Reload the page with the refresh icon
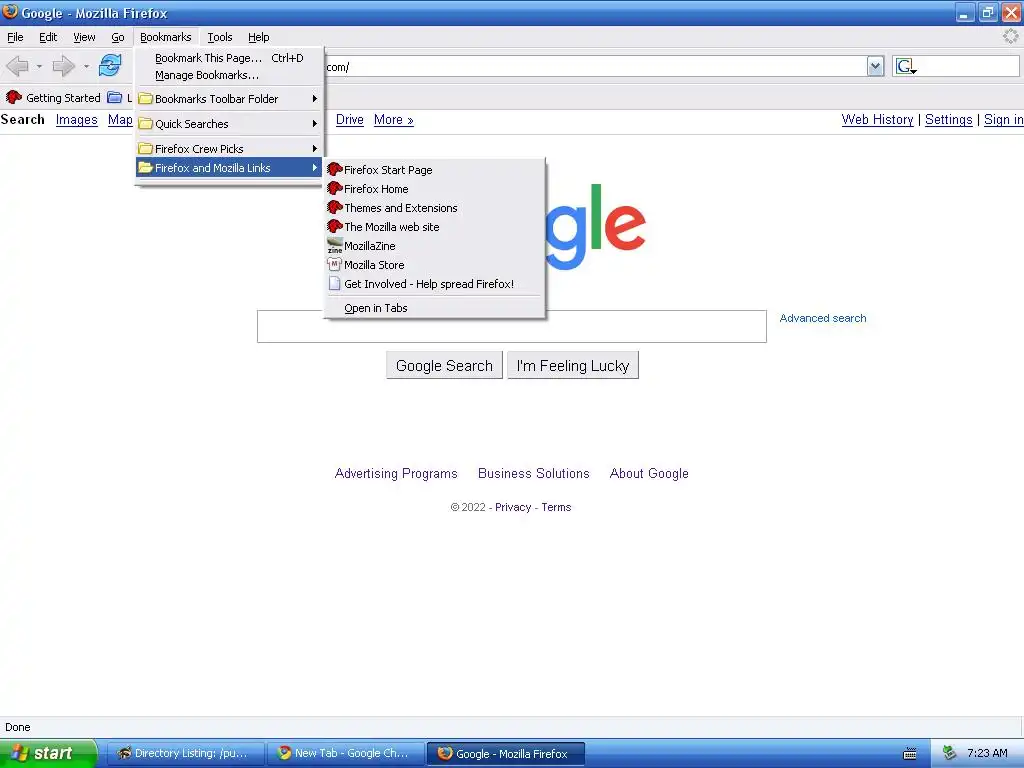Viewport: 1024px width, 768px height. (110, 65)
